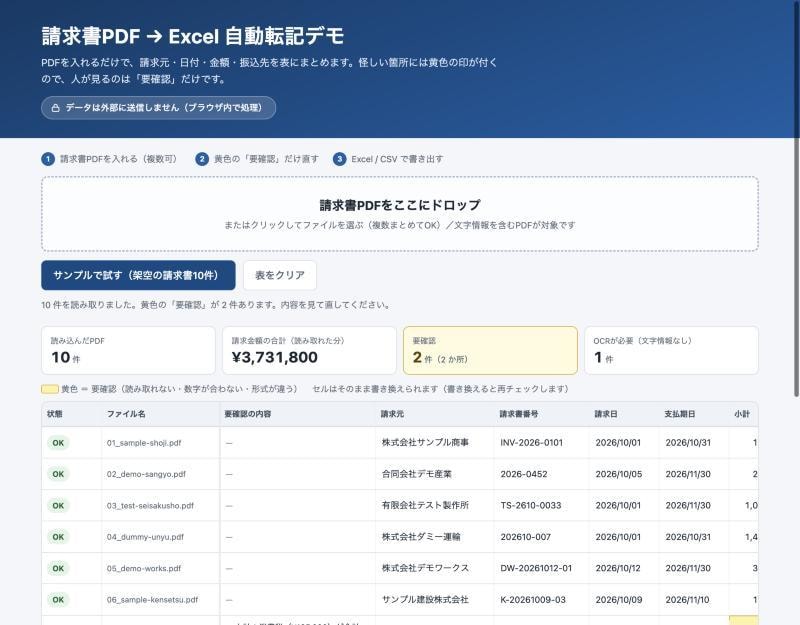Click the step 2 number badge
The image size is (800, 625).
(202, 159)
